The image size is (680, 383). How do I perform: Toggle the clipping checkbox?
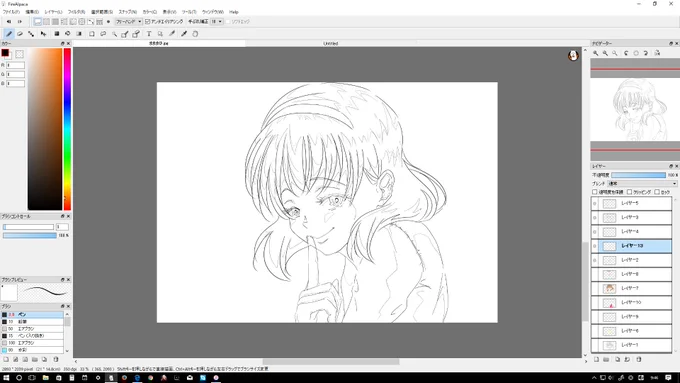pyautogui.click(x=630, y=192)
